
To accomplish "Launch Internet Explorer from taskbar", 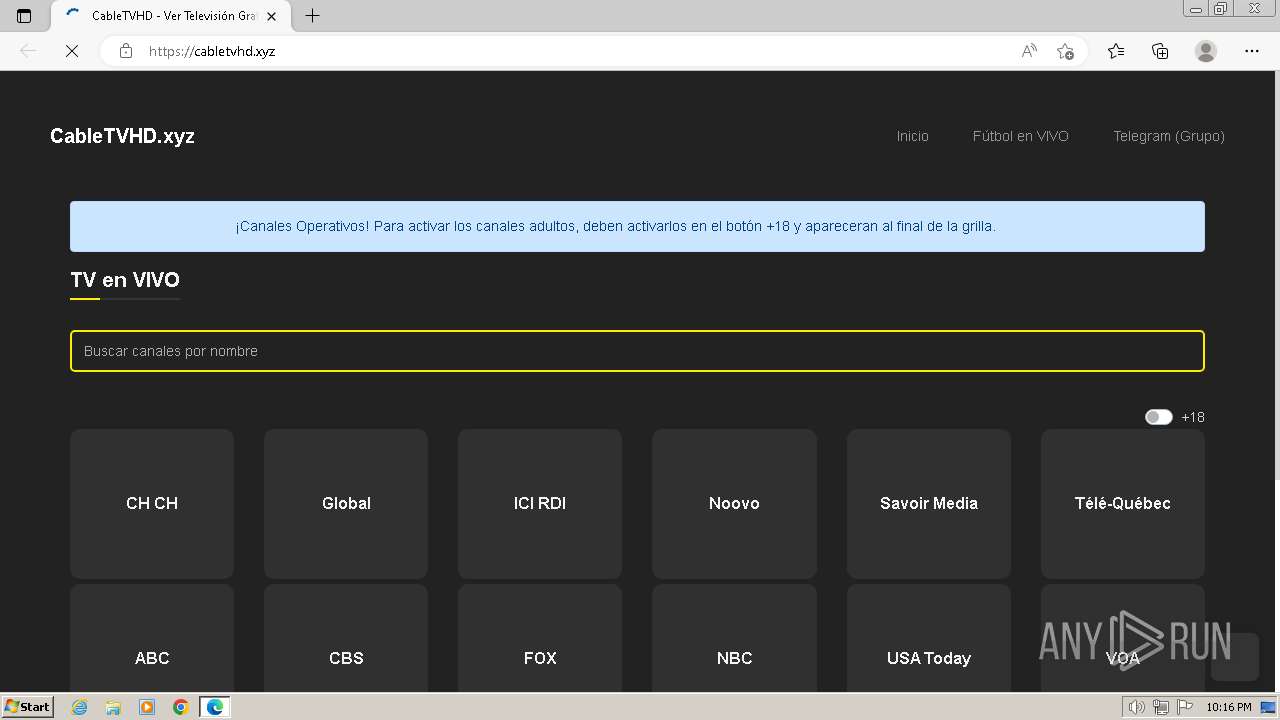I will [79, 707].
